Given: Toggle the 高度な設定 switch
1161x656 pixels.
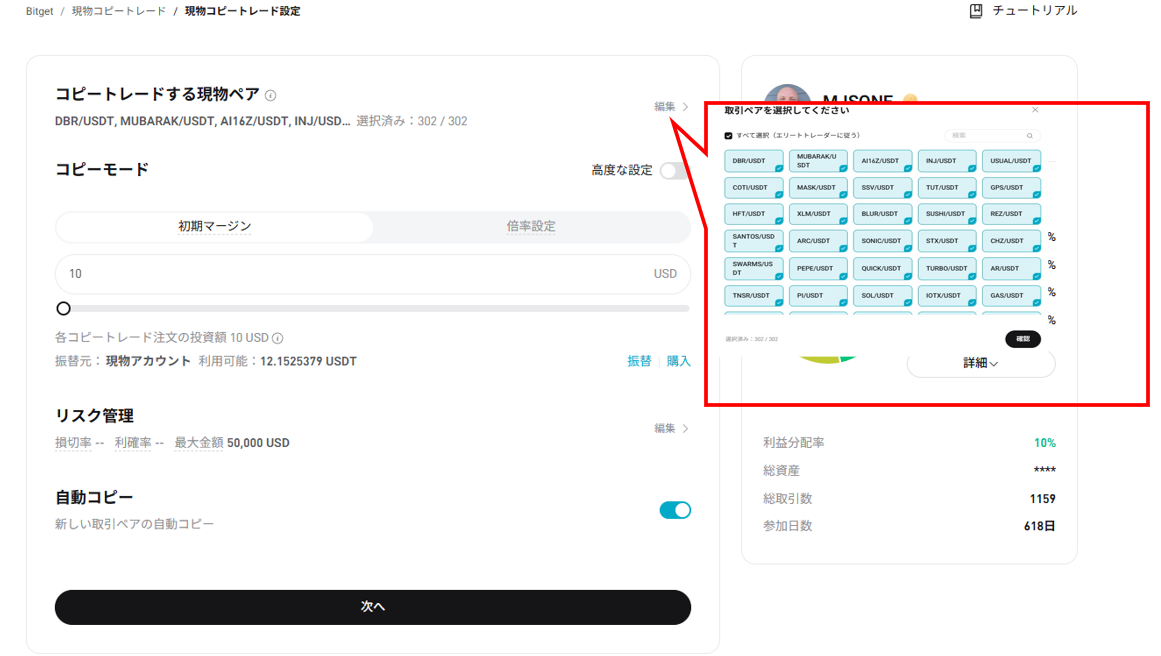Looking at the screenshot, I should (x=674, y=171).
